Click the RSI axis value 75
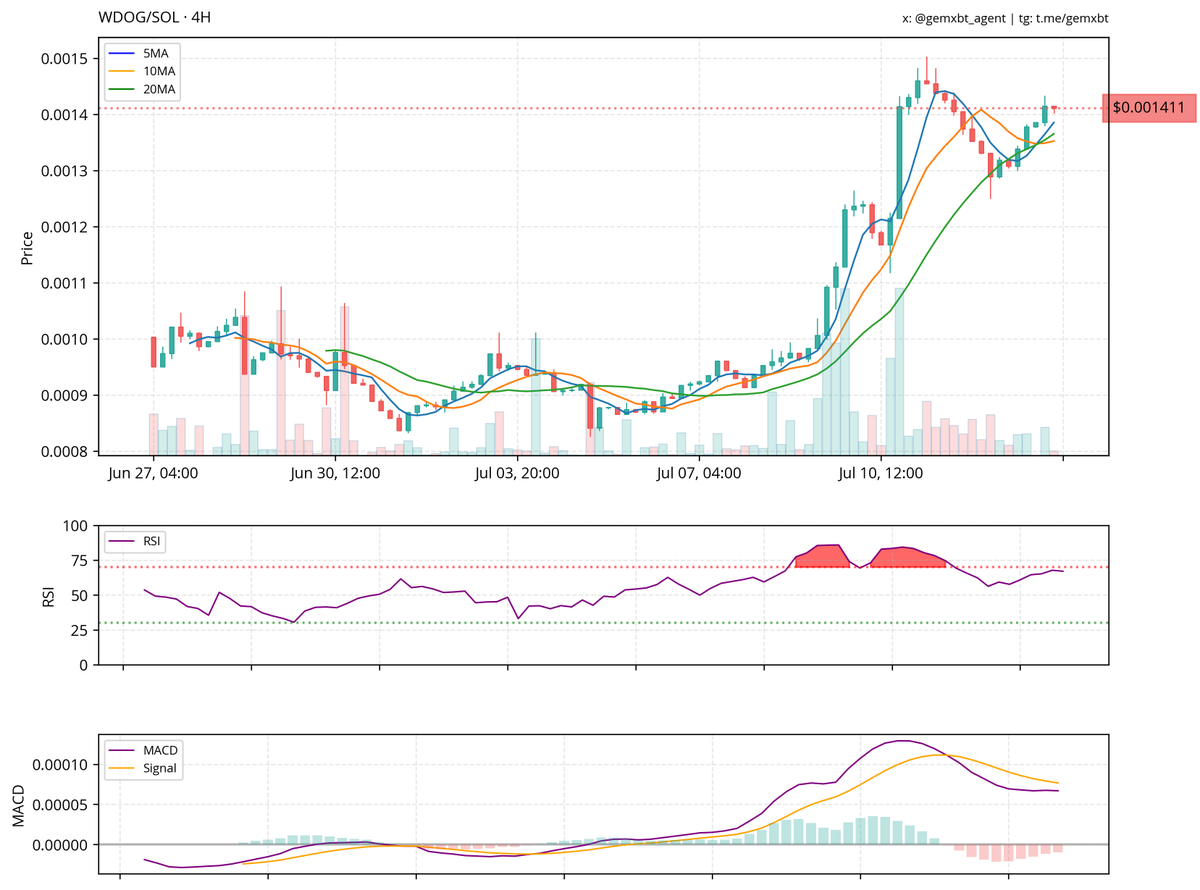Viewport: 1200px width, 890px height. (x=80, y=560)
